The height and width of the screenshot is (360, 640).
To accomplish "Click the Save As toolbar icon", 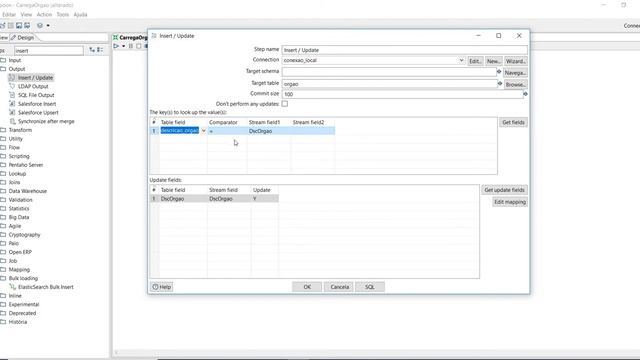I will (x=27, y=25).
